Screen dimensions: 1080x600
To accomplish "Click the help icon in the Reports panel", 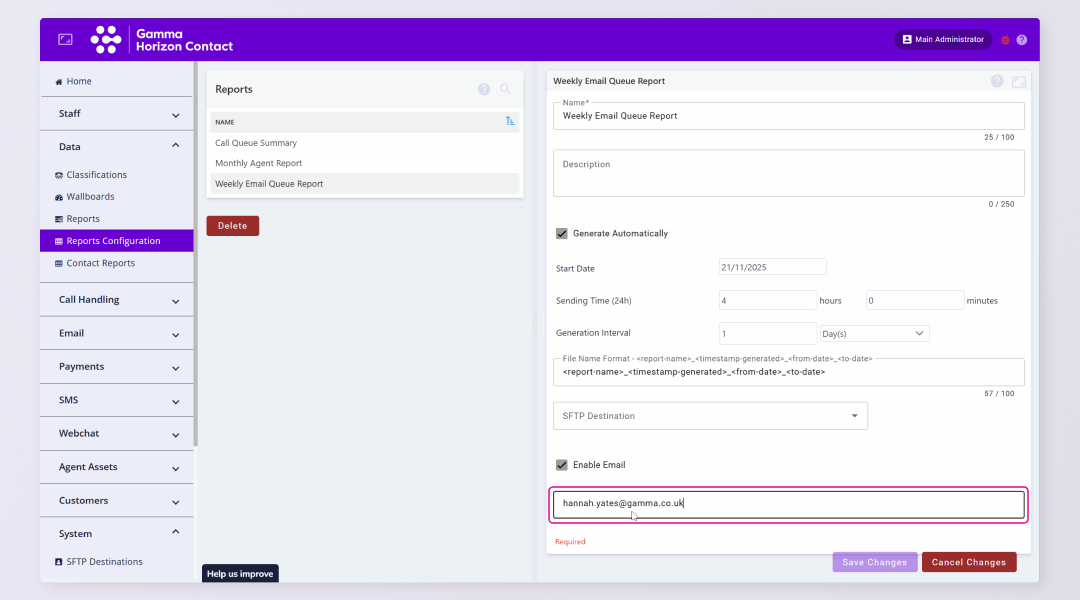I will pos(484,89).
